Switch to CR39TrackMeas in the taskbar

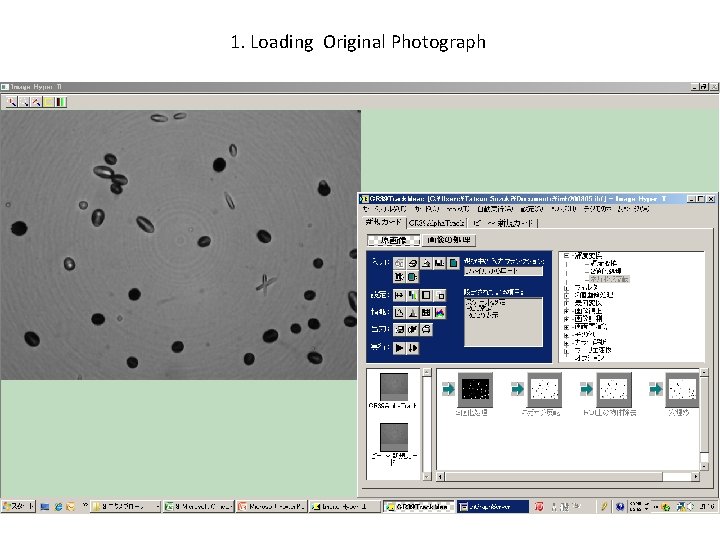point(418,506)
